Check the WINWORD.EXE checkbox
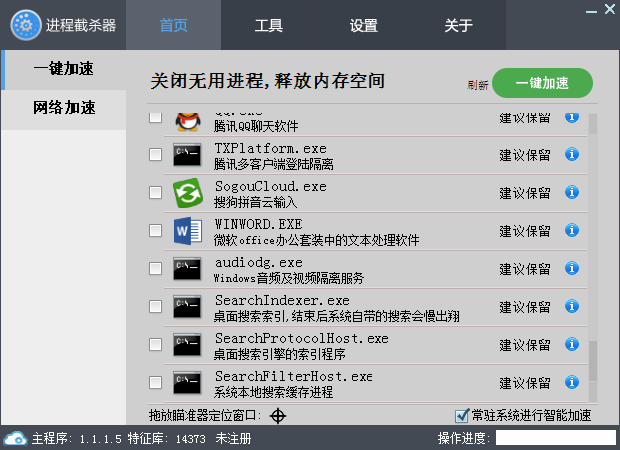Screen dimensions: 620x450 pyautogui.click(x=155, y=231)
